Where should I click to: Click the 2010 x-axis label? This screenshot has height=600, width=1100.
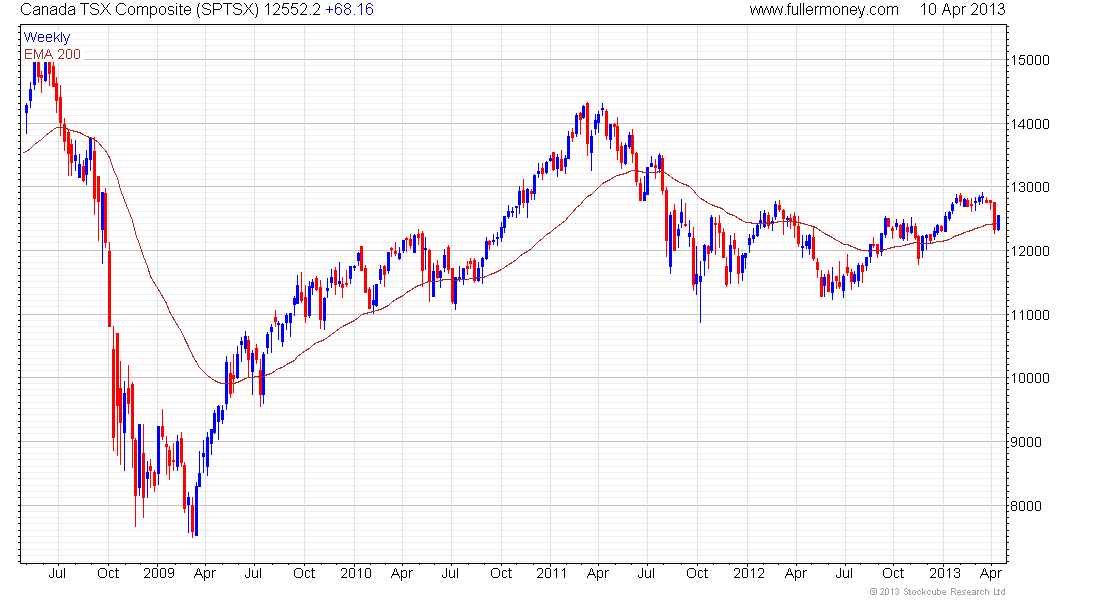(356, 573)
